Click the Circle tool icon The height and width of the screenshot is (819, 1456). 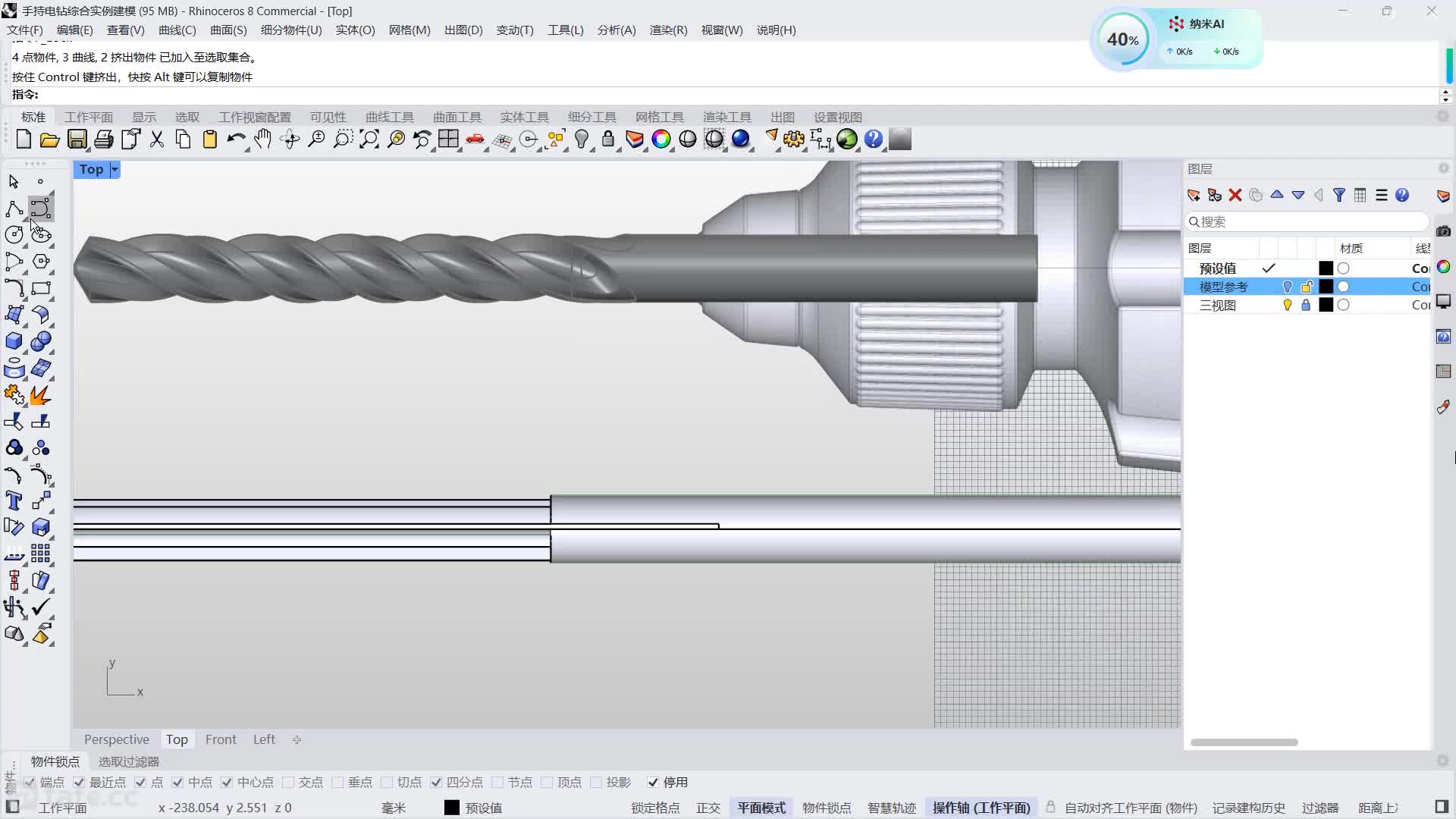click(x=14, y=235)
